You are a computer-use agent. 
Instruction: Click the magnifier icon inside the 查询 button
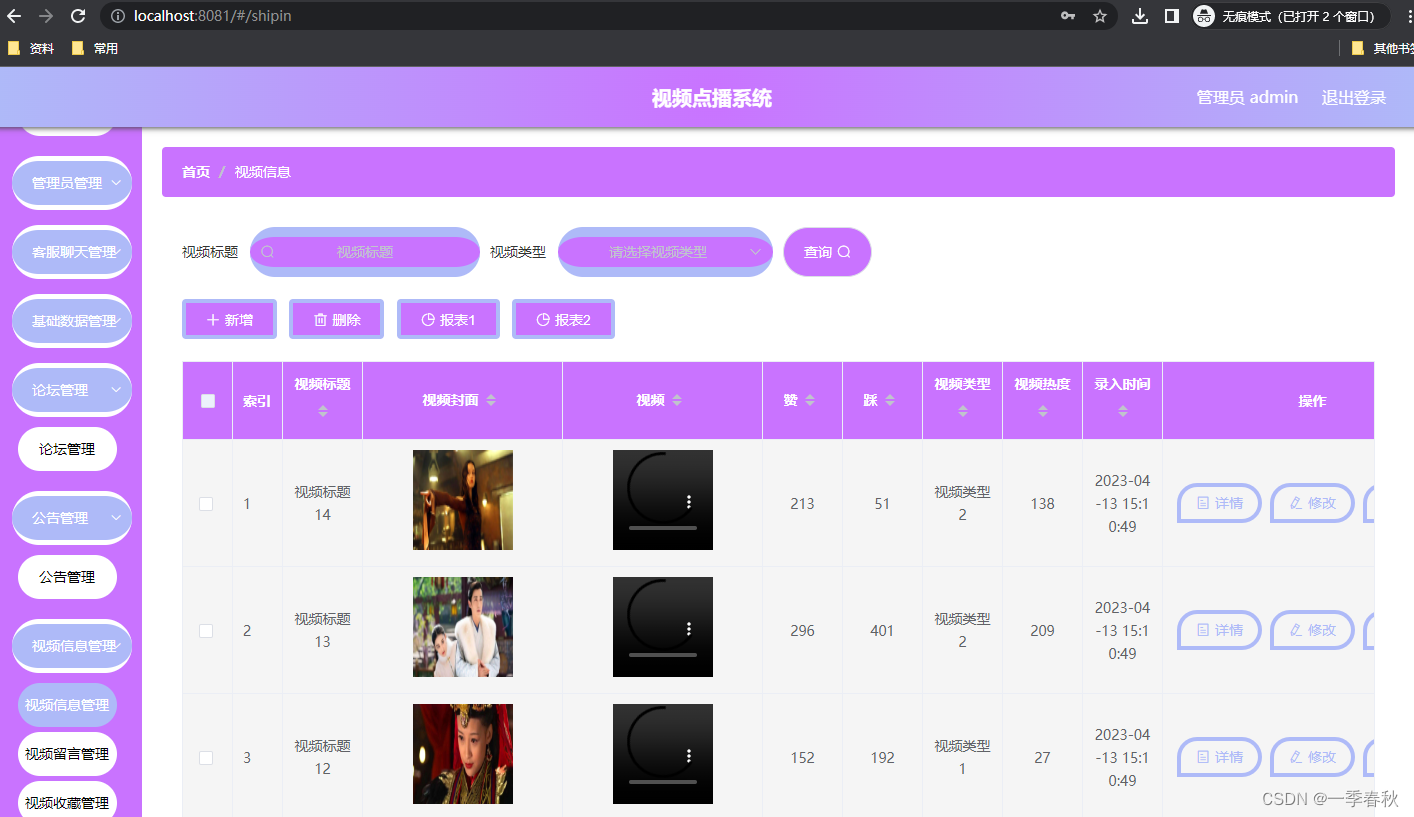tap(846, 252)
